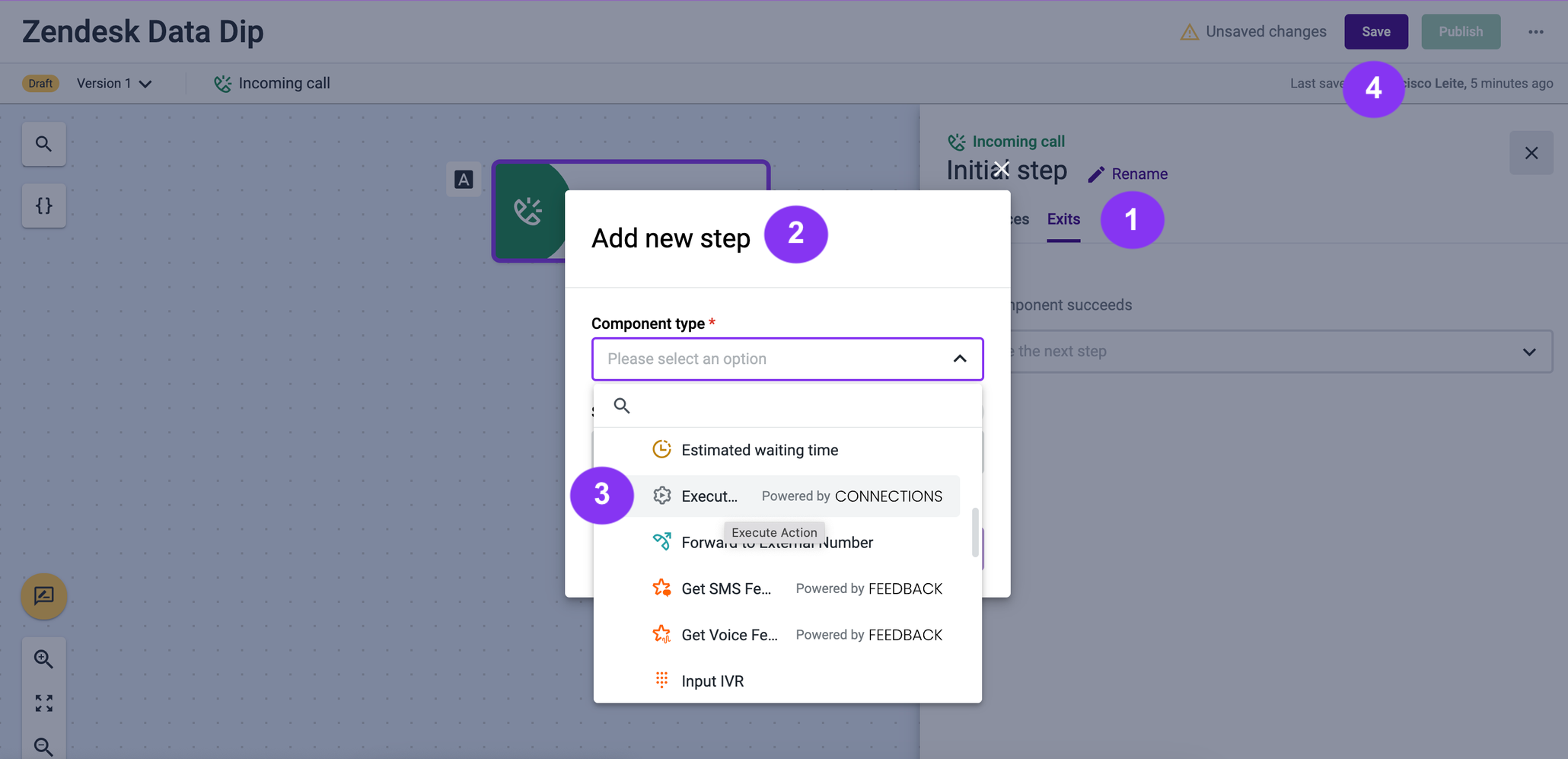Focus the component search field

pos(787,406)
